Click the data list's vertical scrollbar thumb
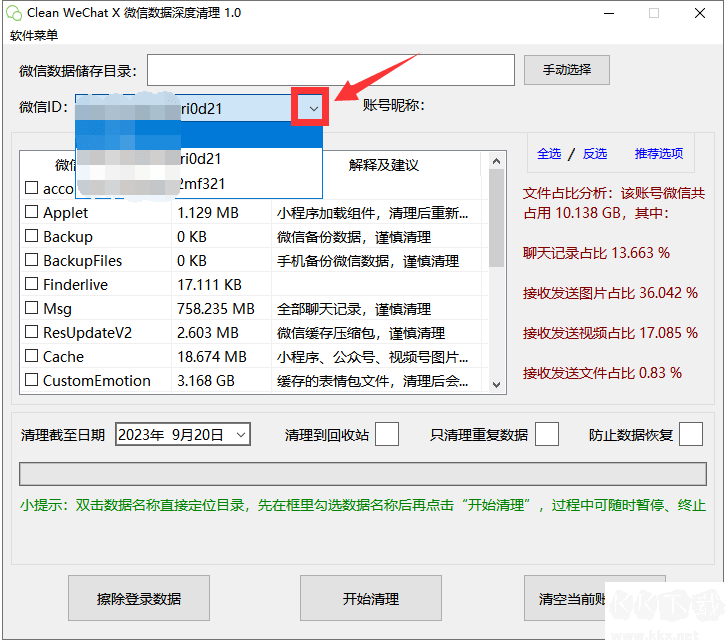 496,218
